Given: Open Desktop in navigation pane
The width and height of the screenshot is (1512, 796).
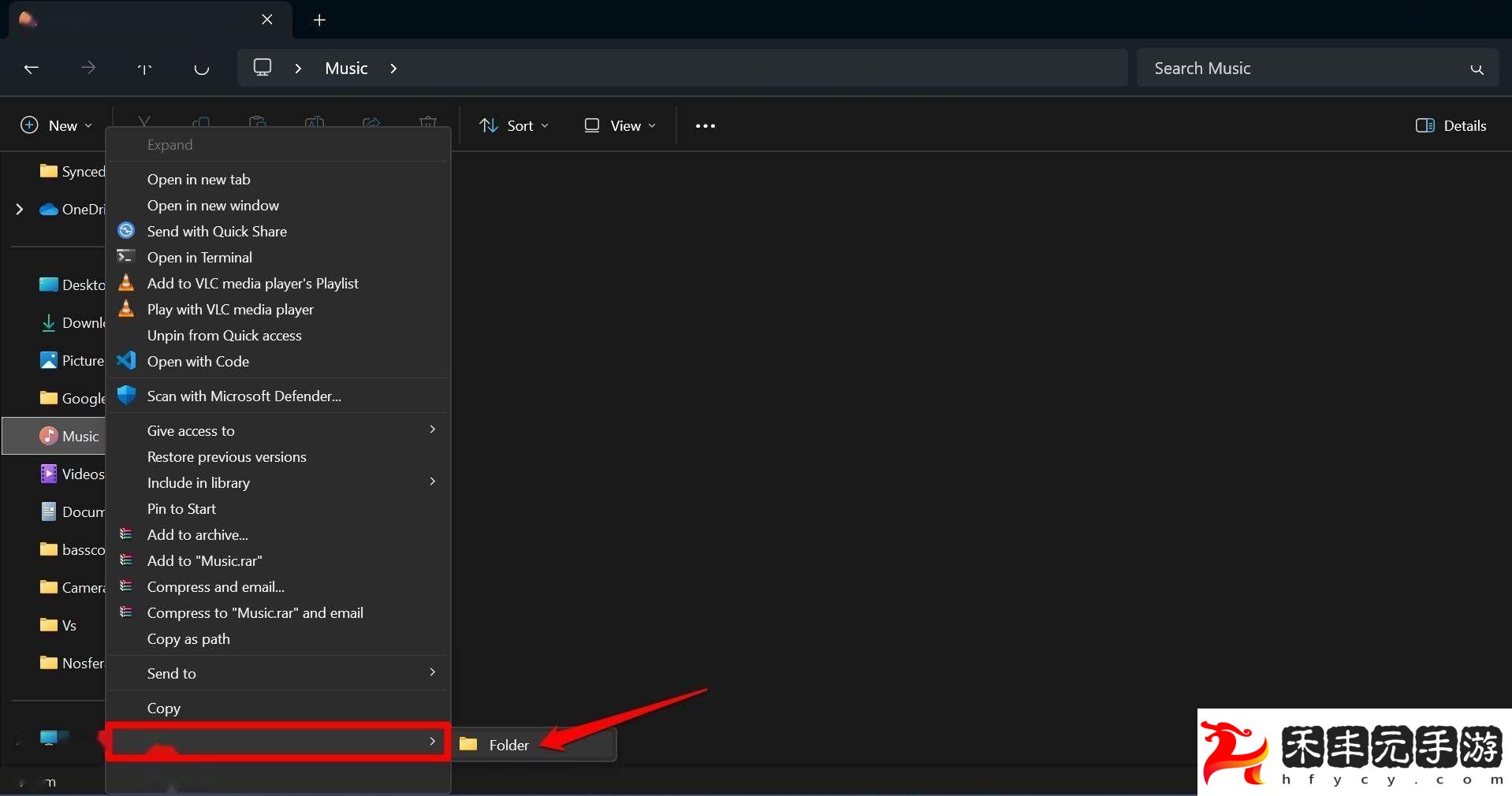Looking at the screenshot, I should [72, 285].
